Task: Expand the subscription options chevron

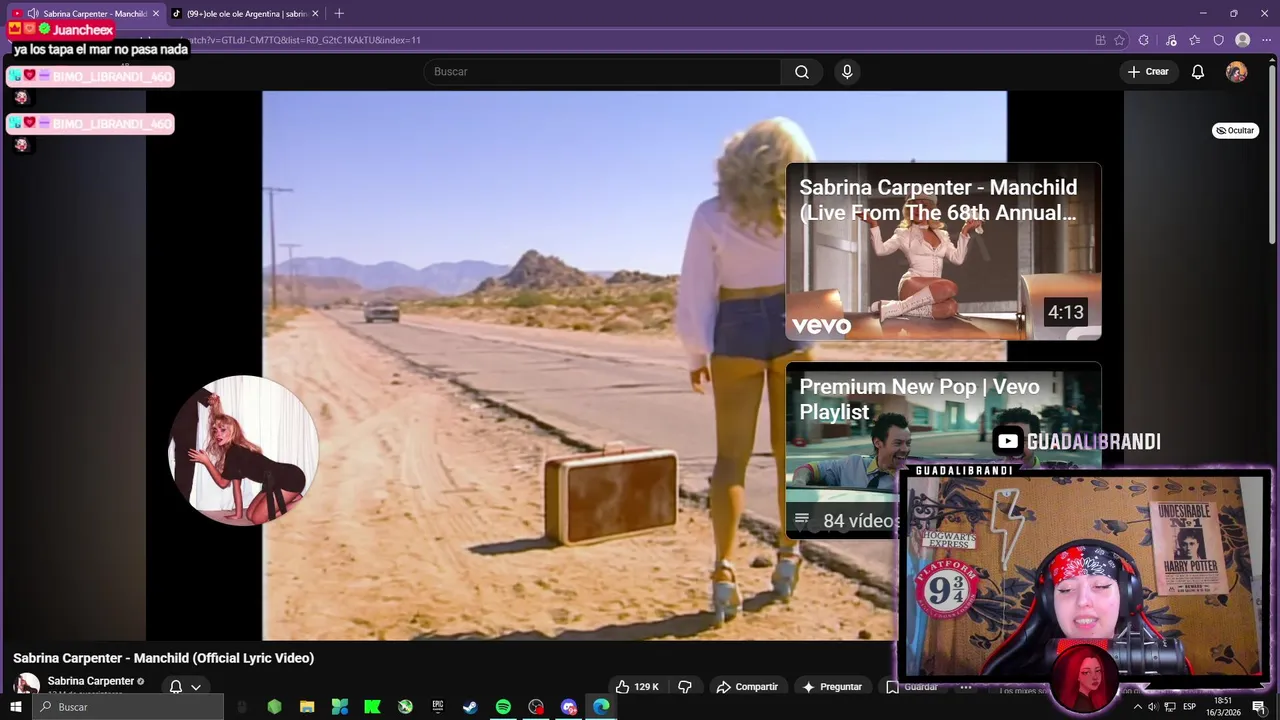Action: (x=196, y=687)
